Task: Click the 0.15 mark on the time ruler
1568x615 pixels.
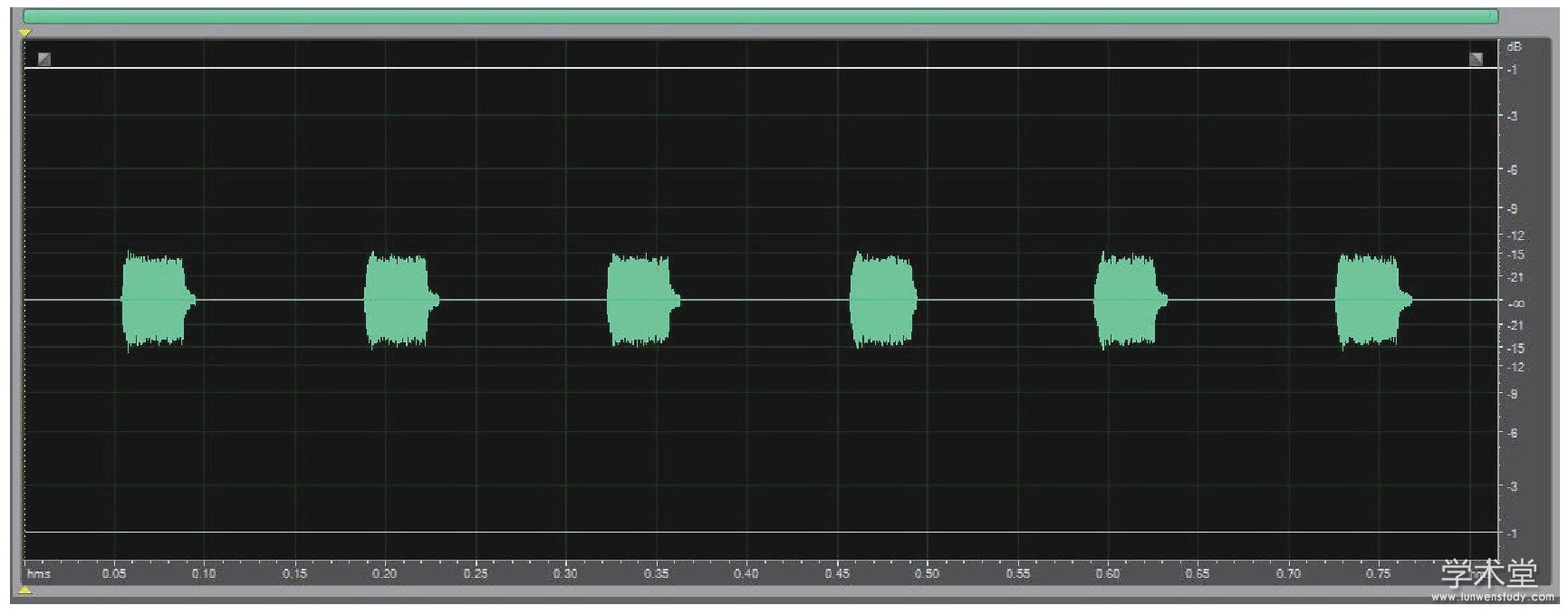Action: (294, 573)
